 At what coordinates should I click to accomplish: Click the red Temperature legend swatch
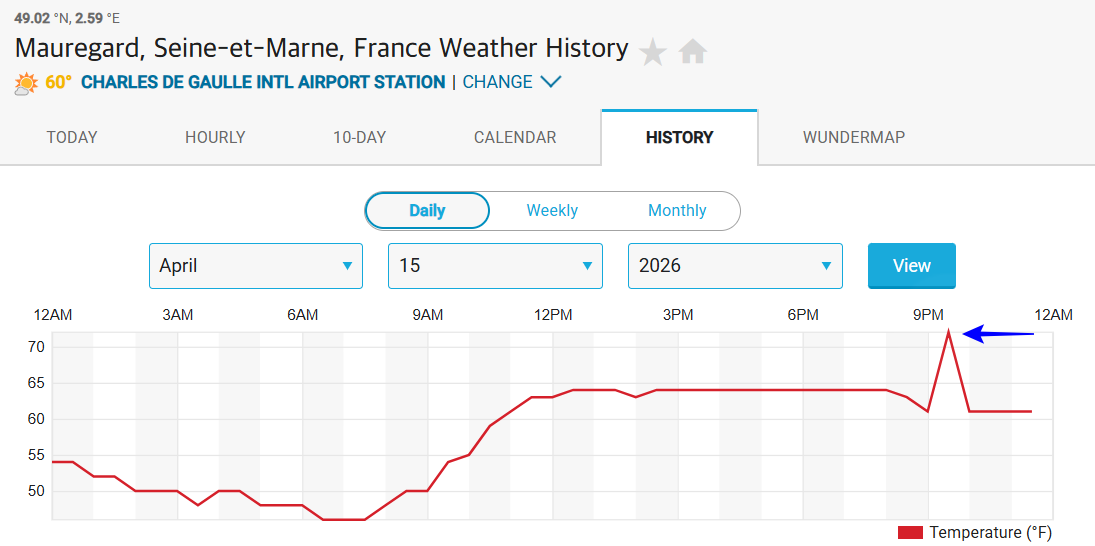pyautogui.click(x=909, y=533)
